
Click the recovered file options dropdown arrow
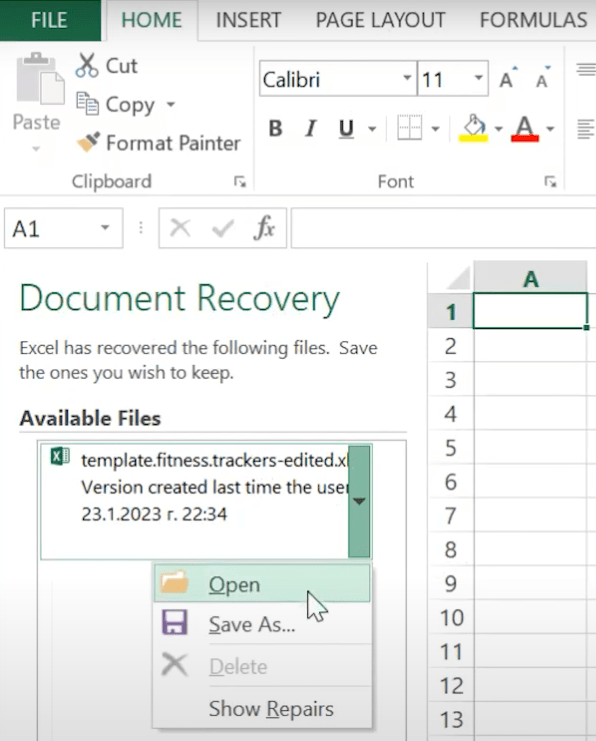[359, 501]
